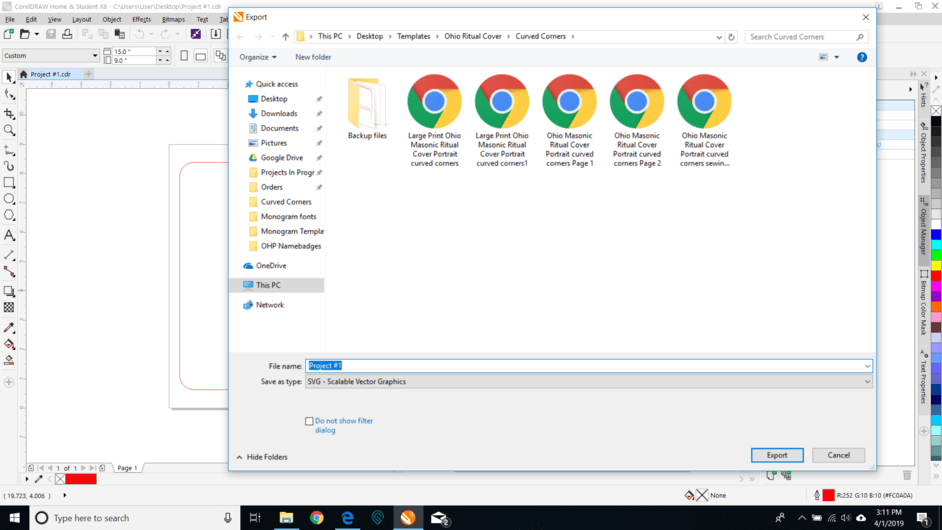The width and height of the screenshot is (942, 530).
Task: Pick the blue swatch in color palette
Action: click(x=936, y=234)
